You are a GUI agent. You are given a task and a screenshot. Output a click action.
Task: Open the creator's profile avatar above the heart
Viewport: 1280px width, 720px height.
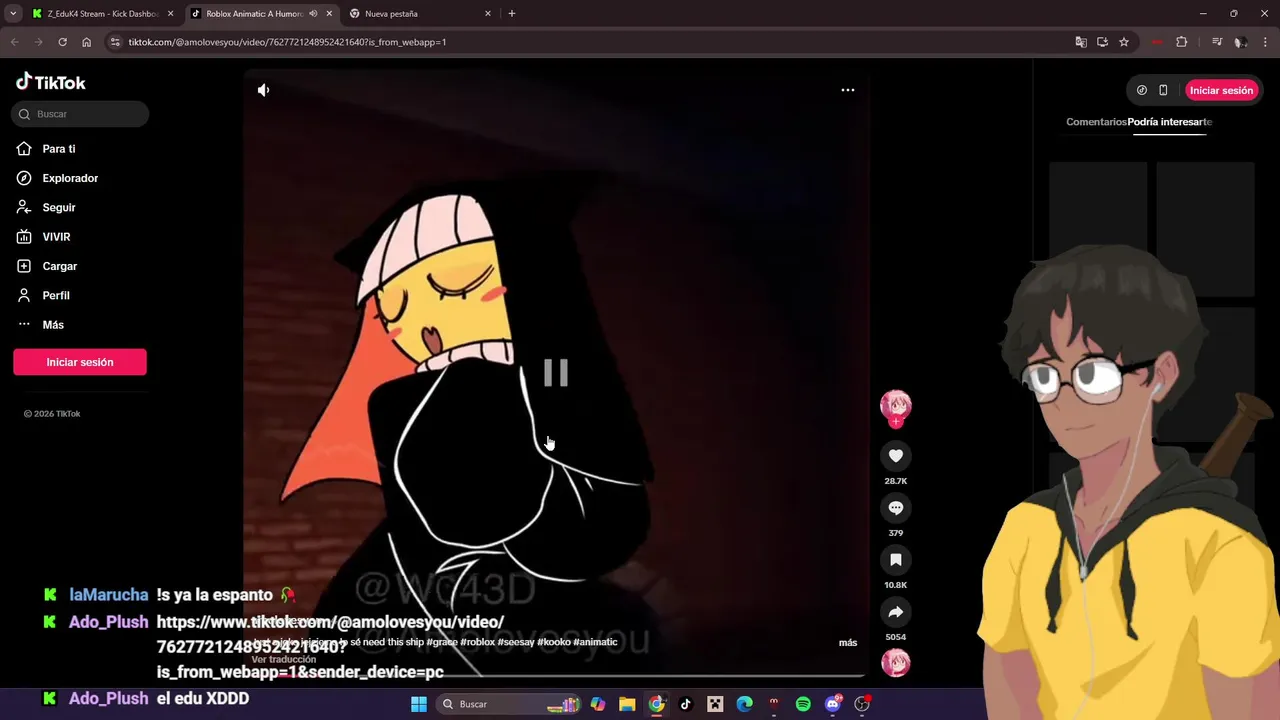pos(896,406)
